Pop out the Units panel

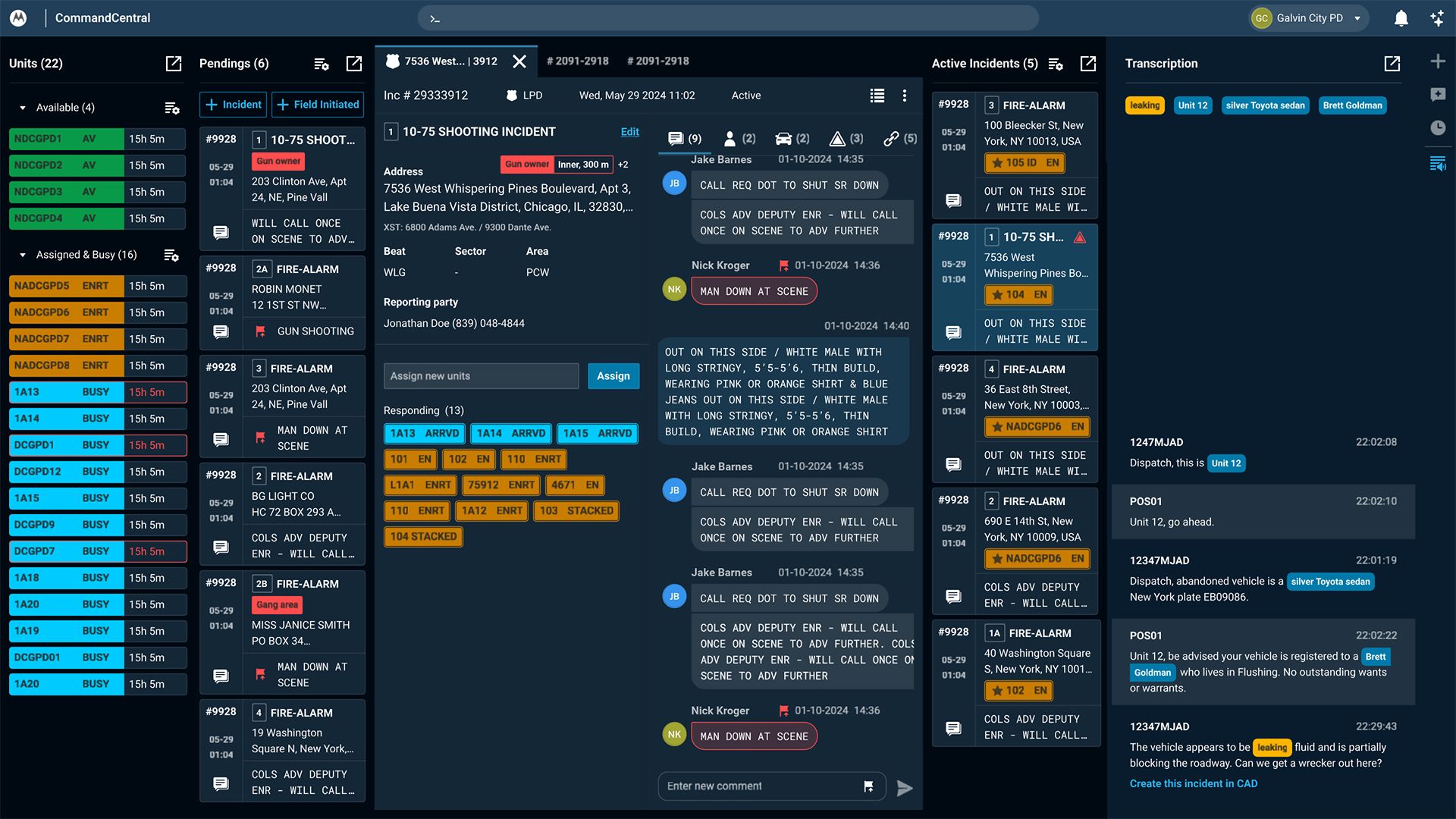174,64
